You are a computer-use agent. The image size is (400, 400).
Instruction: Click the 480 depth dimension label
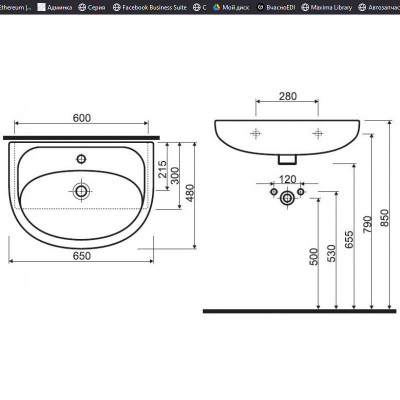(x=190, y=193)
